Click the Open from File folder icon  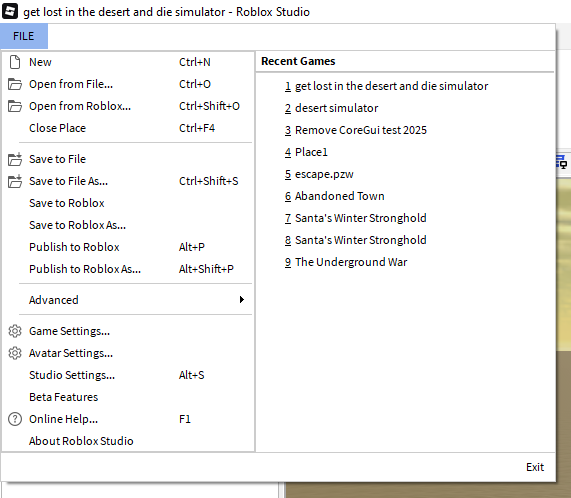(15, 84)
